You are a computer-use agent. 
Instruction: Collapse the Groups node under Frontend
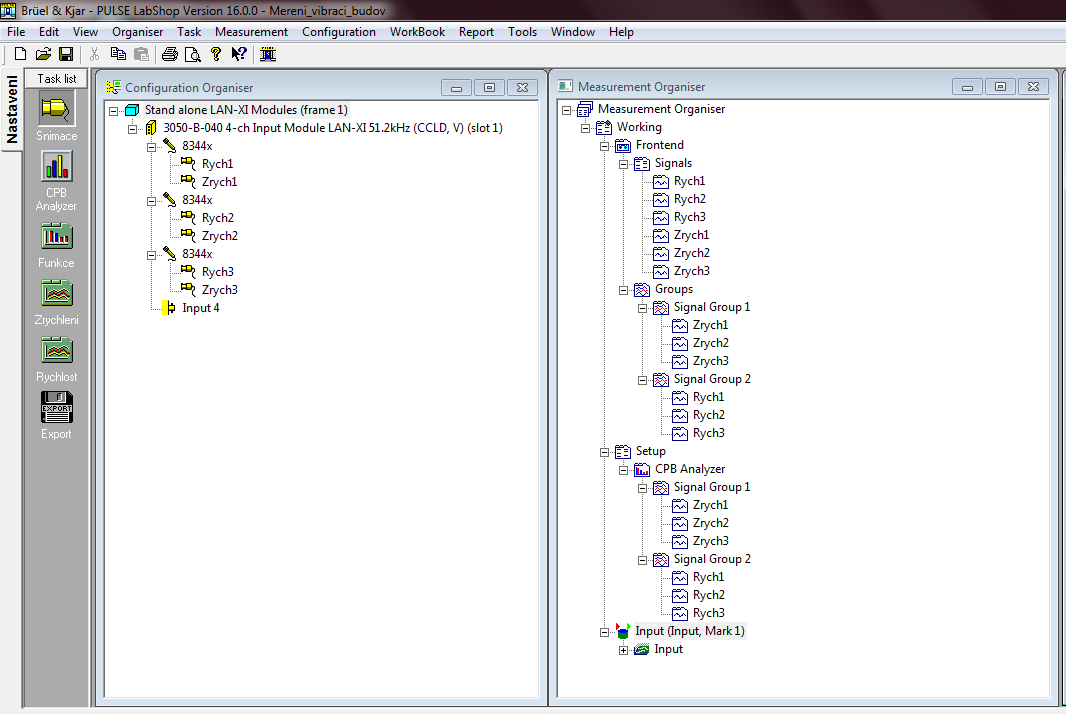(x=623, y=290)
